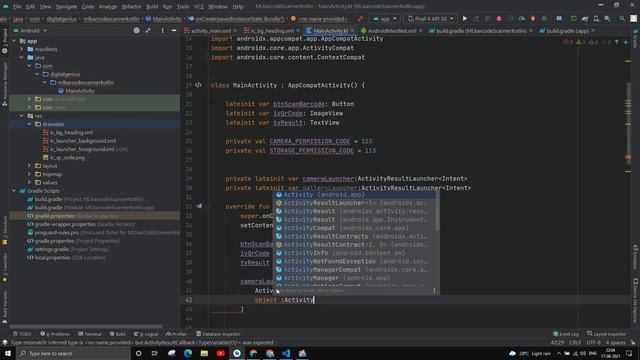Expand the manifests folder
640x360 pixels.
coord(22,49)
